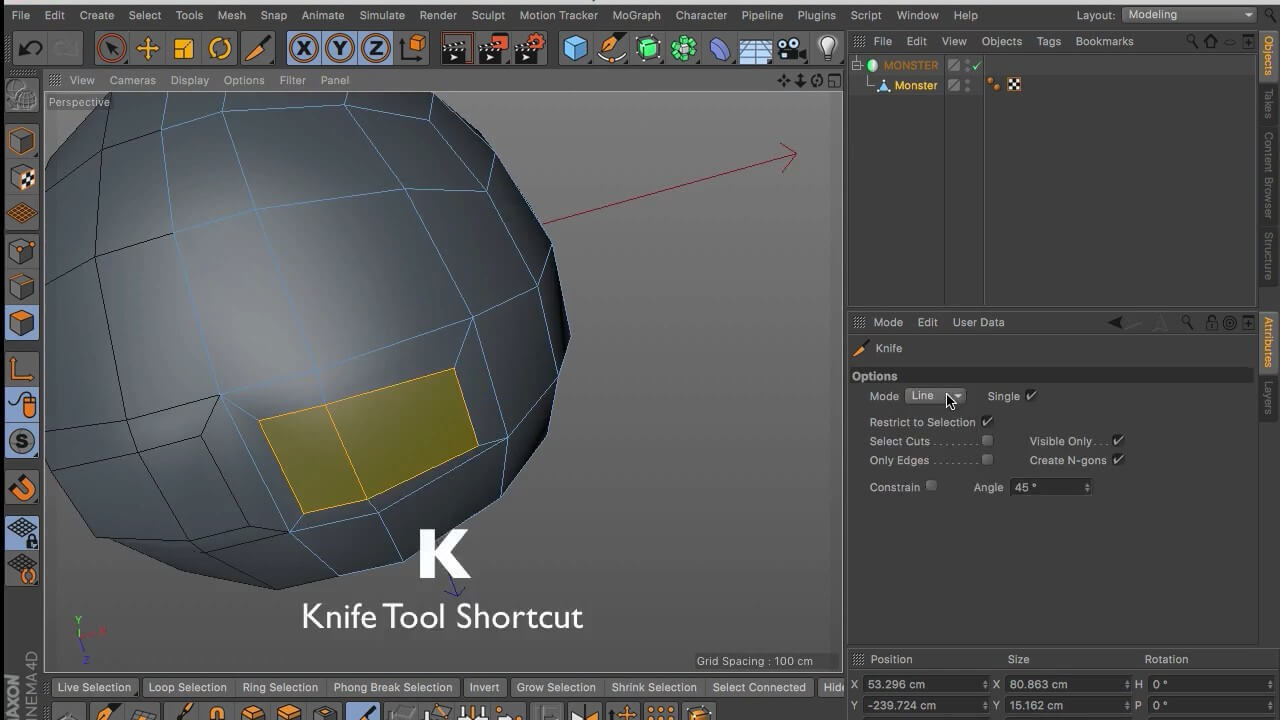The image size is (1280, 720).
Task: Enable the snapping magnet icon
Action: point(22,487)
